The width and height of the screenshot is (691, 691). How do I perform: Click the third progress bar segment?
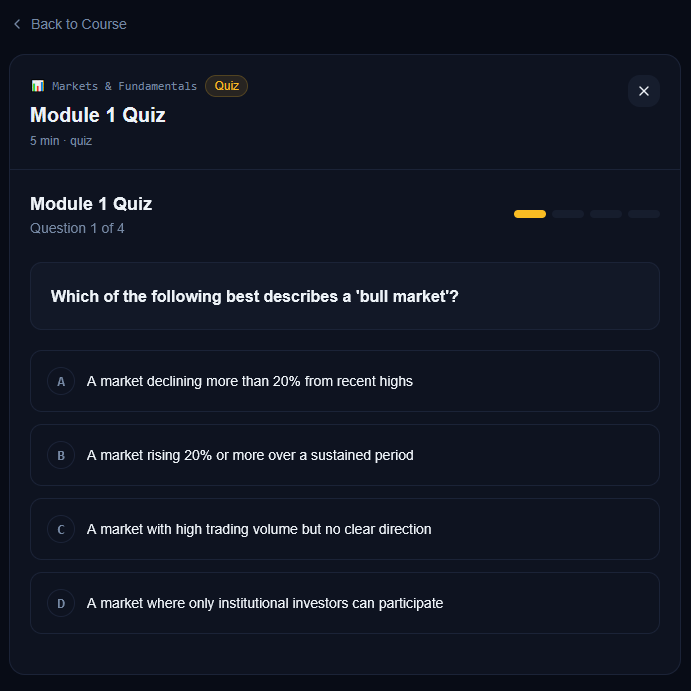pyautogui.click(x=606, y=214)
